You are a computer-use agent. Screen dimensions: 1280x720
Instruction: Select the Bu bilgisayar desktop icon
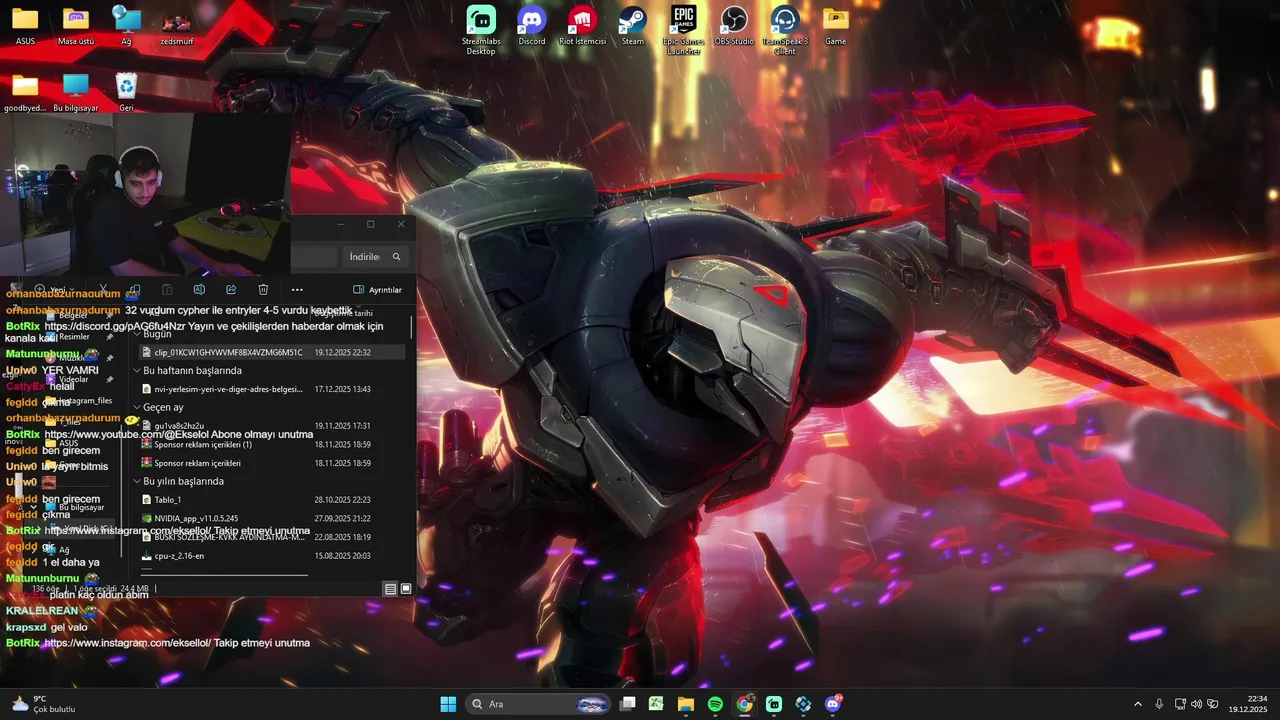point(76,91)
